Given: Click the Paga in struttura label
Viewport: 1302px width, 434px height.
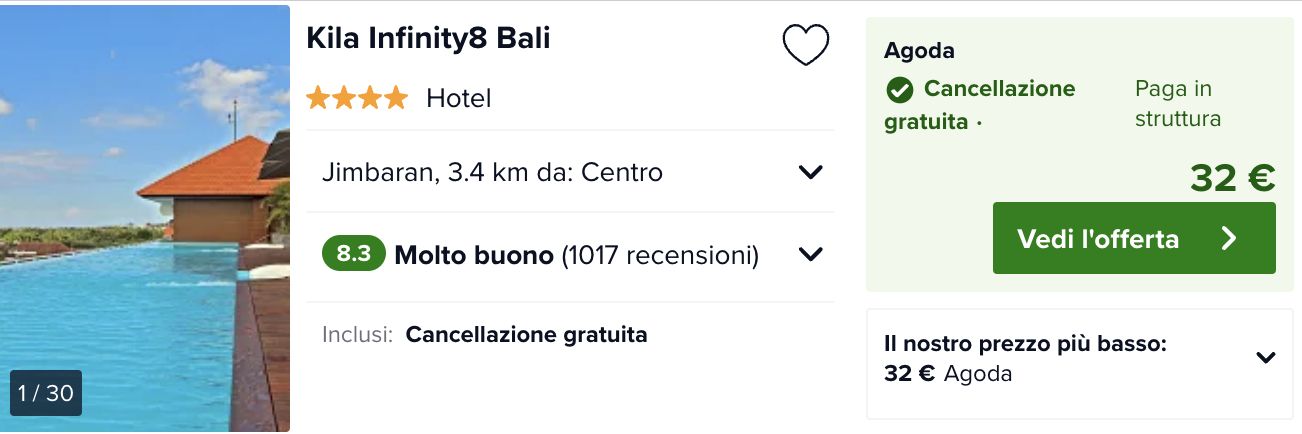Looking at the screenshot, I should 1178,104.
